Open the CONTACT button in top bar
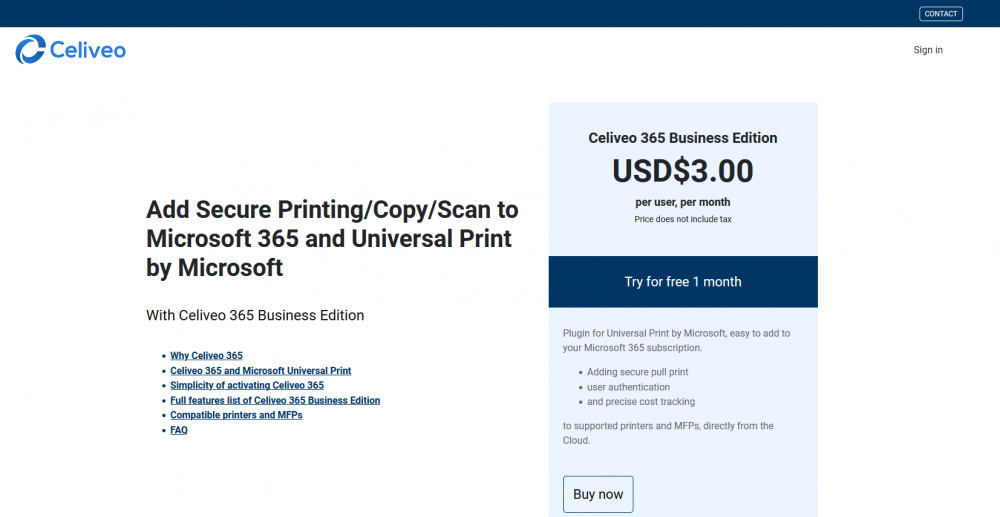The width and height of the screenshot is (1000, 517). click(x=941, y=13)
